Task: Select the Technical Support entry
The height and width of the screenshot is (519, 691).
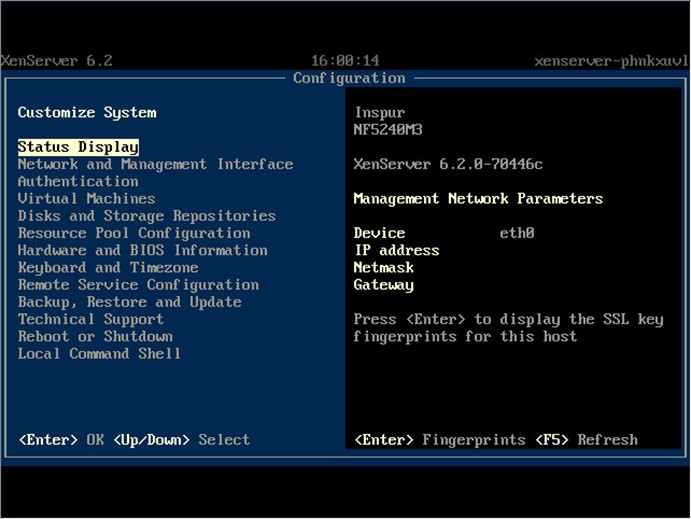Action: click(x=90, y=319)
